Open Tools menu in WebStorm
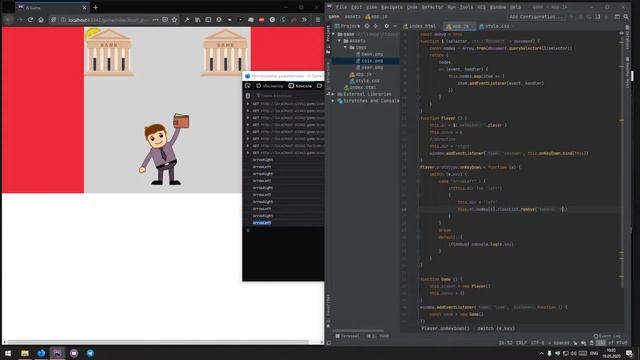The height and width of the screenshot is (360, 640). pyautogui.click(x=467, y=7)
